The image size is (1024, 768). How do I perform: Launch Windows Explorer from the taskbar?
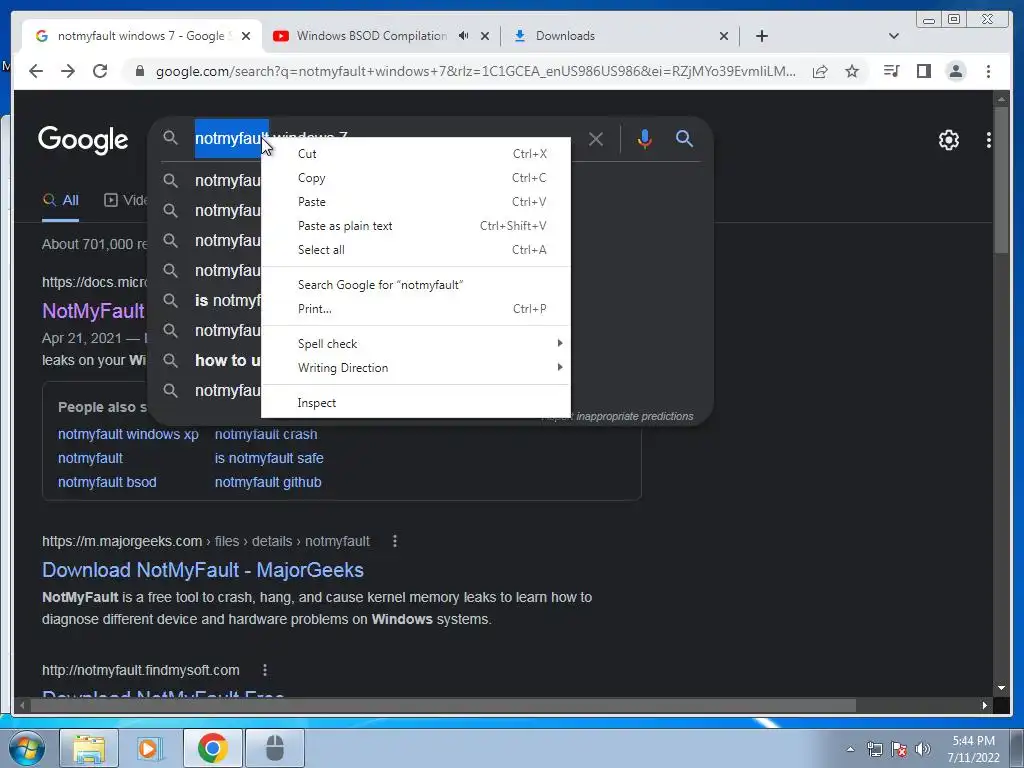pos(89,748)
